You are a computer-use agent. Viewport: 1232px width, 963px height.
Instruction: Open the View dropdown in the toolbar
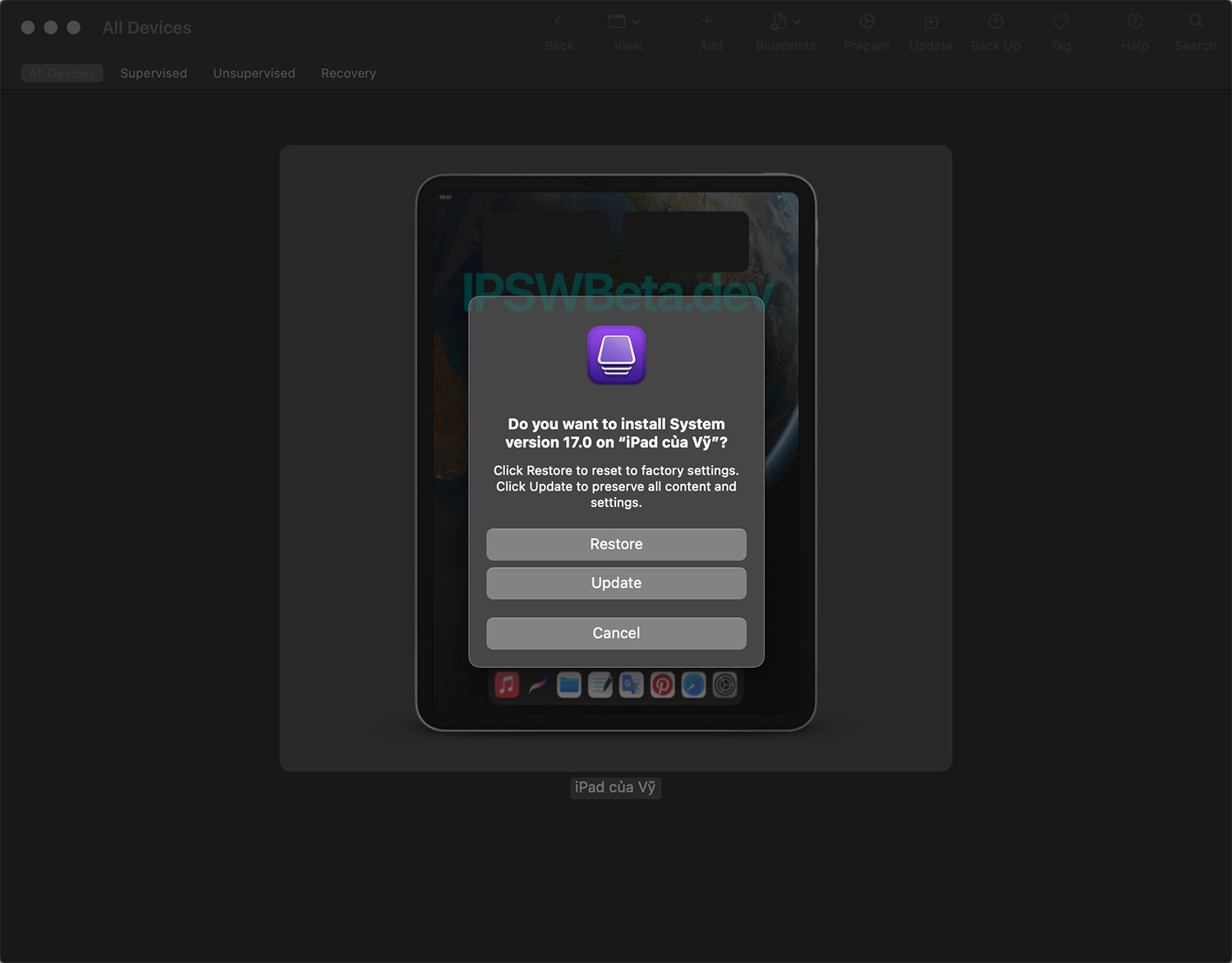[x=624, y=22]
